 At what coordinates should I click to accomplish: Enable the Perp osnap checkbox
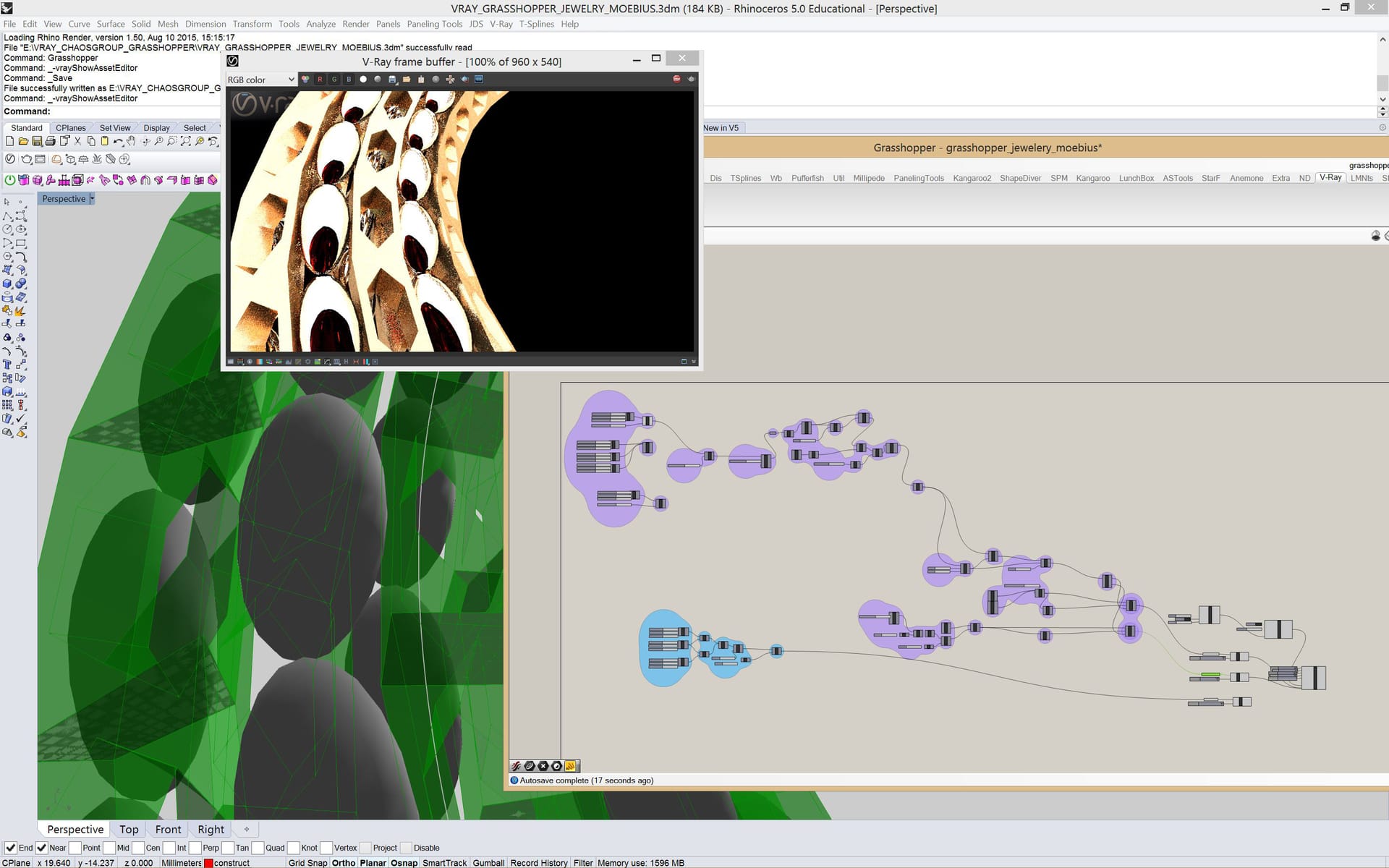(x=195, y=848)
